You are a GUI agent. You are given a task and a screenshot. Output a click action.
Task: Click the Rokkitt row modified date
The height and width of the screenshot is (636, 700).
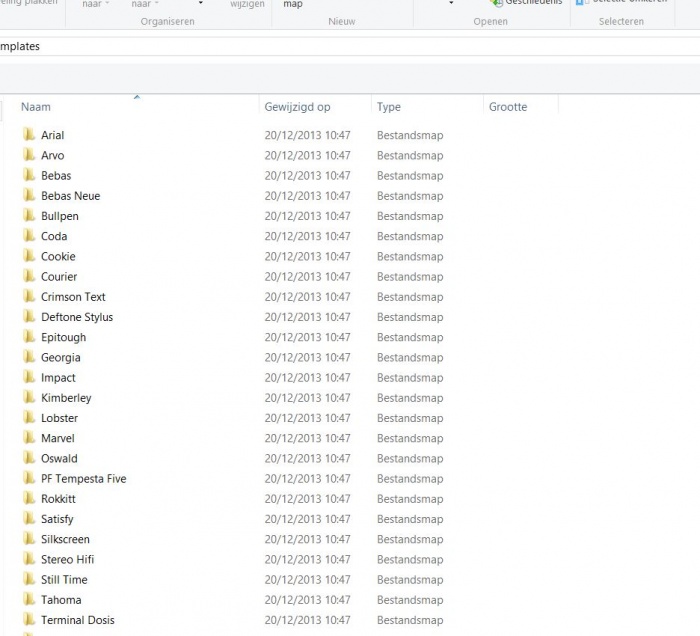pyautogui.click(x=307, y=499)
